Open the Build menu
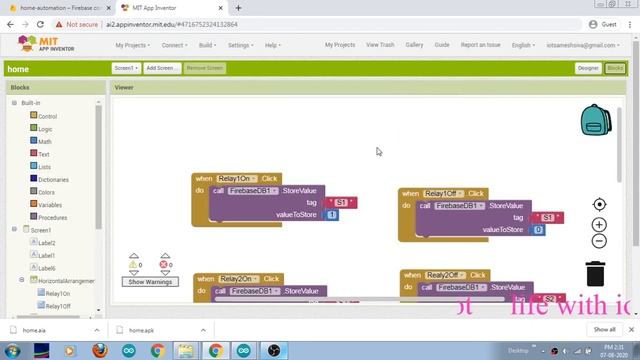This screenshot has width=640, height=360. coord(208,45)
